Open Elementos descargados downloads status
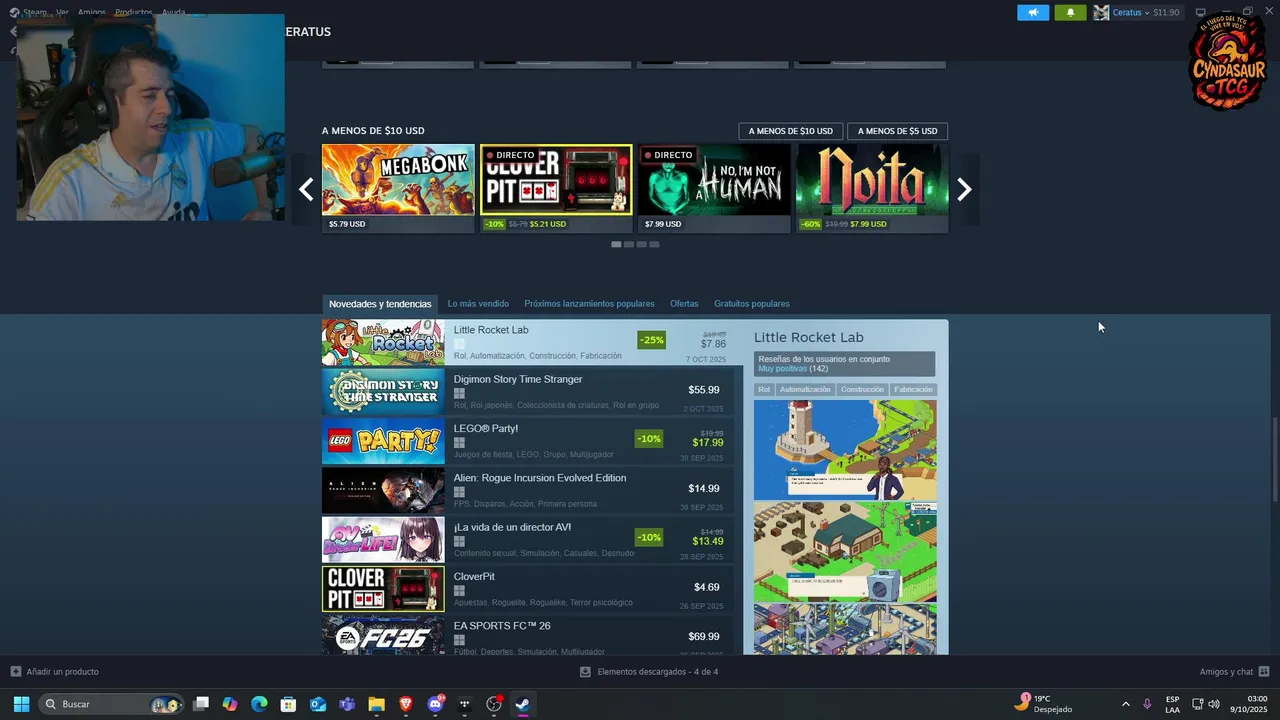This screenshot has width=1280, height=720. tap(657, 672)
